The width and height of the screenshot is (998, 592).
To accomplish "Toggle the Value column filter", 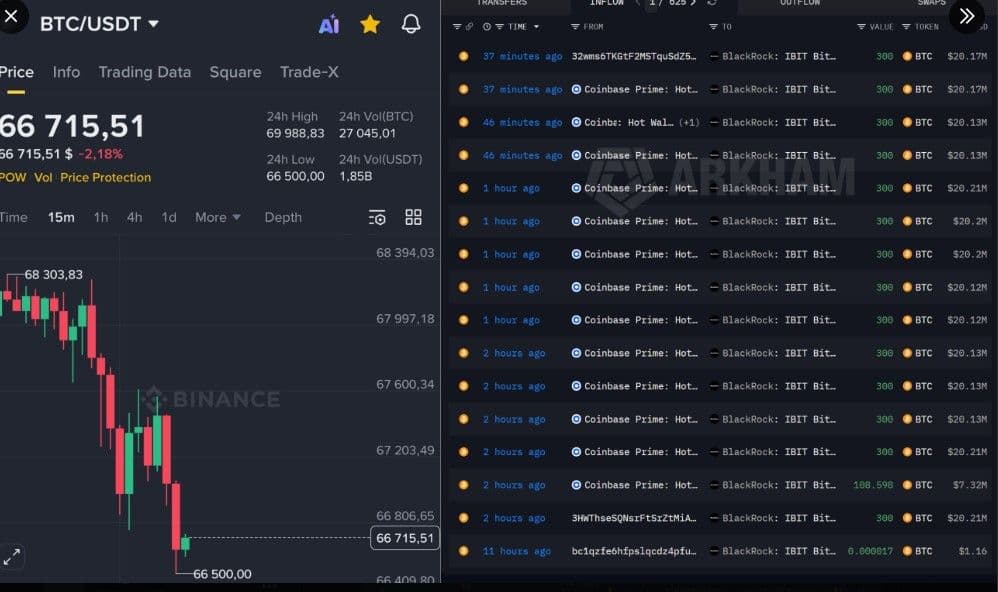I will (859, 27).
